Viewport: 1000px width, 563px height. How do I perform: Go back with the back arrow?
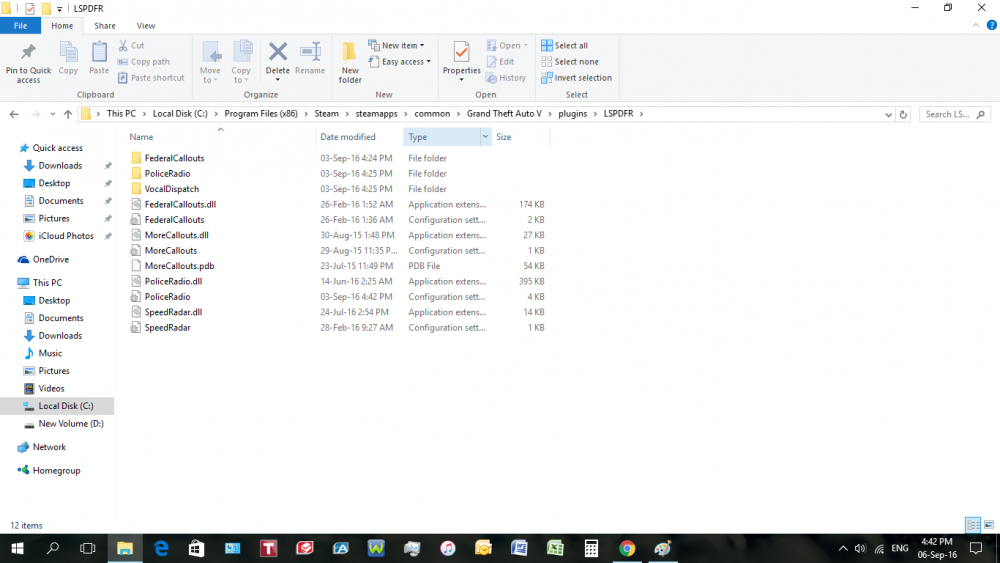click(14, 114)
